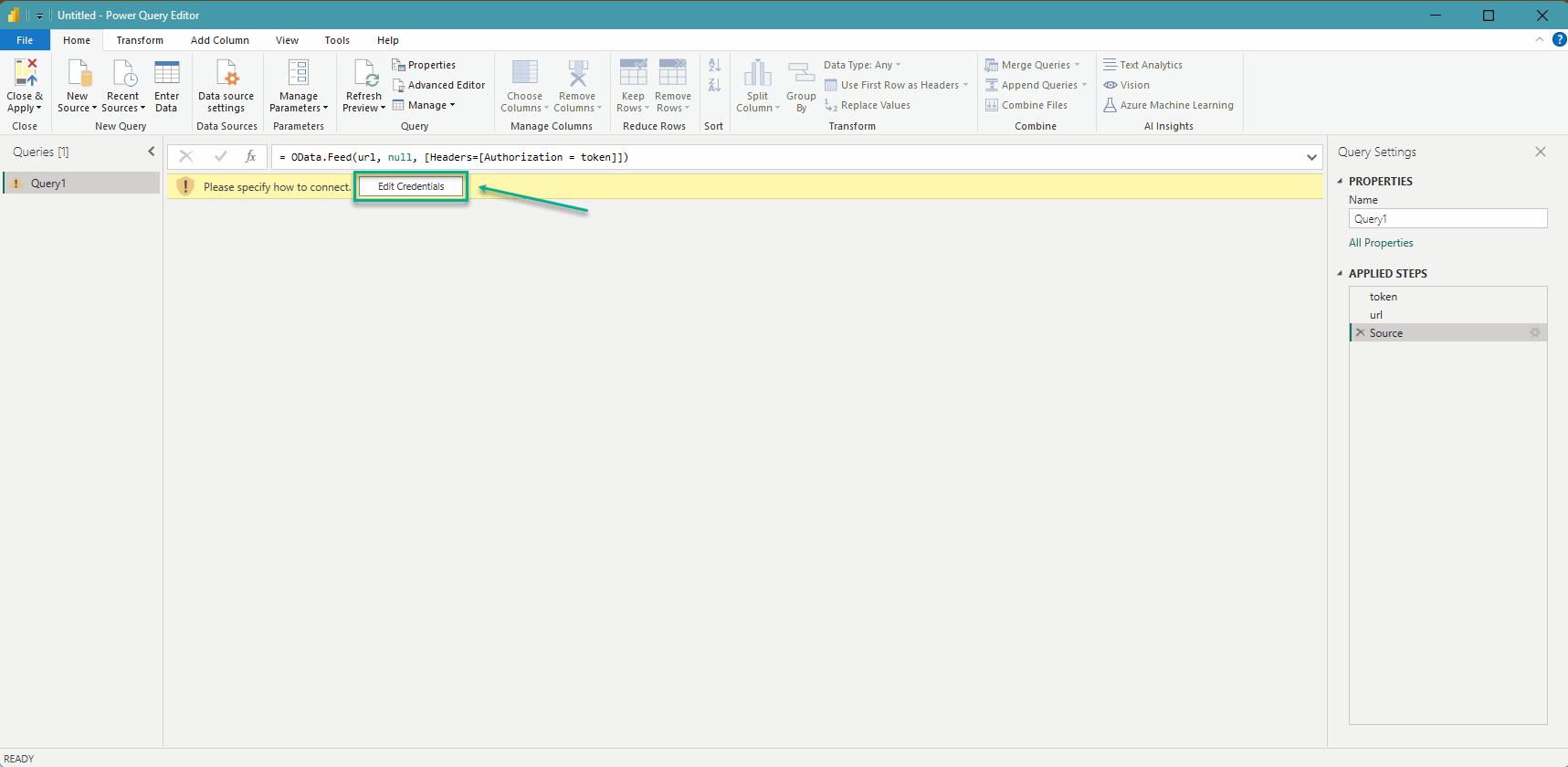Click the query Name input field

pos(1447,219)
